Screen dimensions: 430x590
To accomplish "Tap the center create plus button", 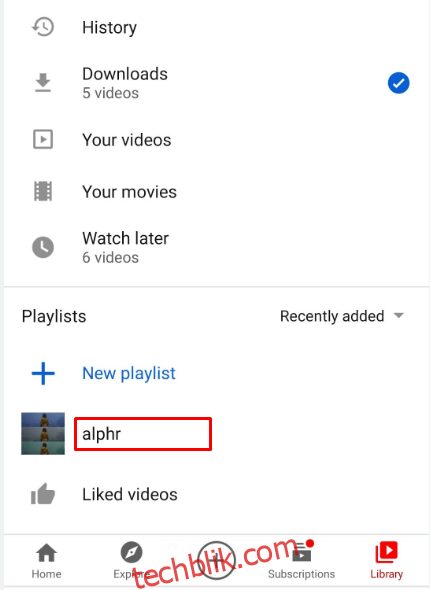I will pyautogui.click(x=216, y=560).
